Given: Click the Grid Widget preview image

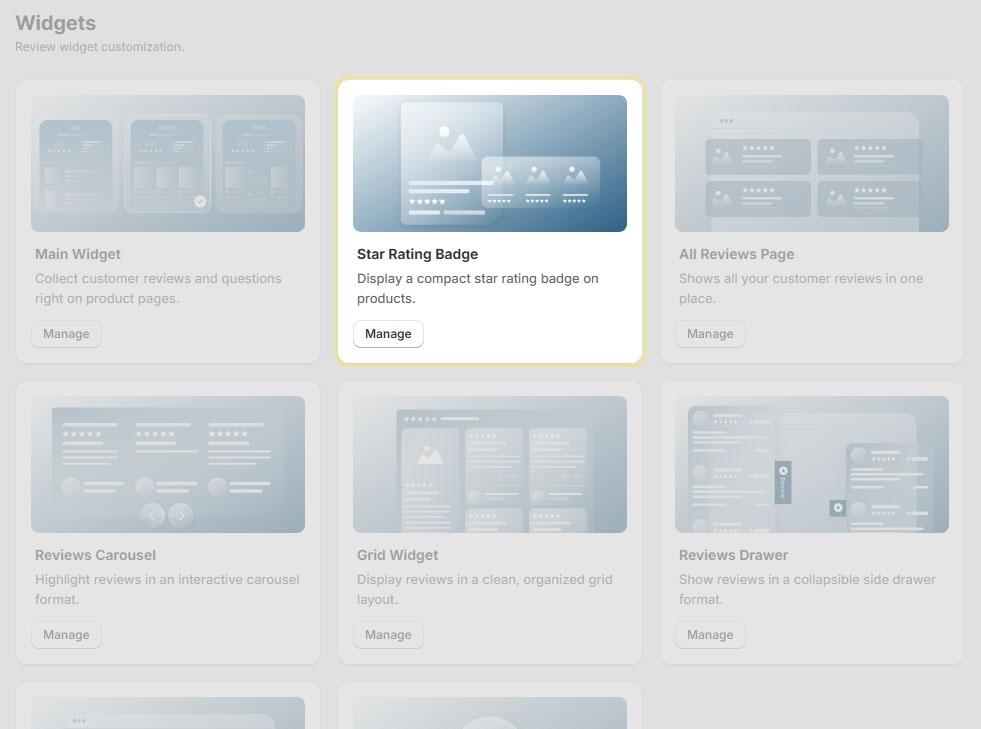Looking at the screenshot, I should pos(490,464).
